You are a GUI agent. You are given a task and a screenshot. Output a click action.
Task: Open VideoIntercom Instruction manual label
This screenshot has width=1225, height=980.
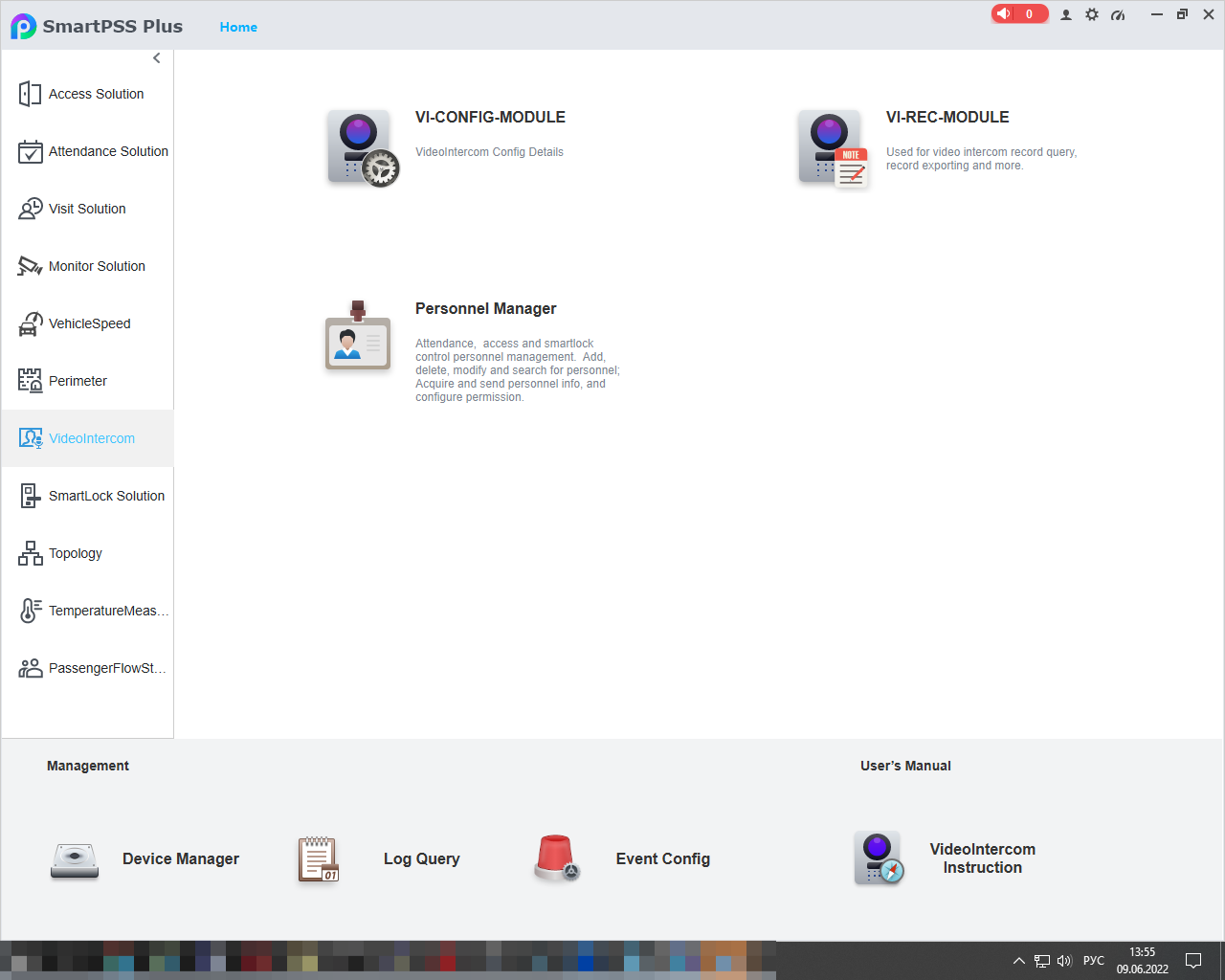982,858
